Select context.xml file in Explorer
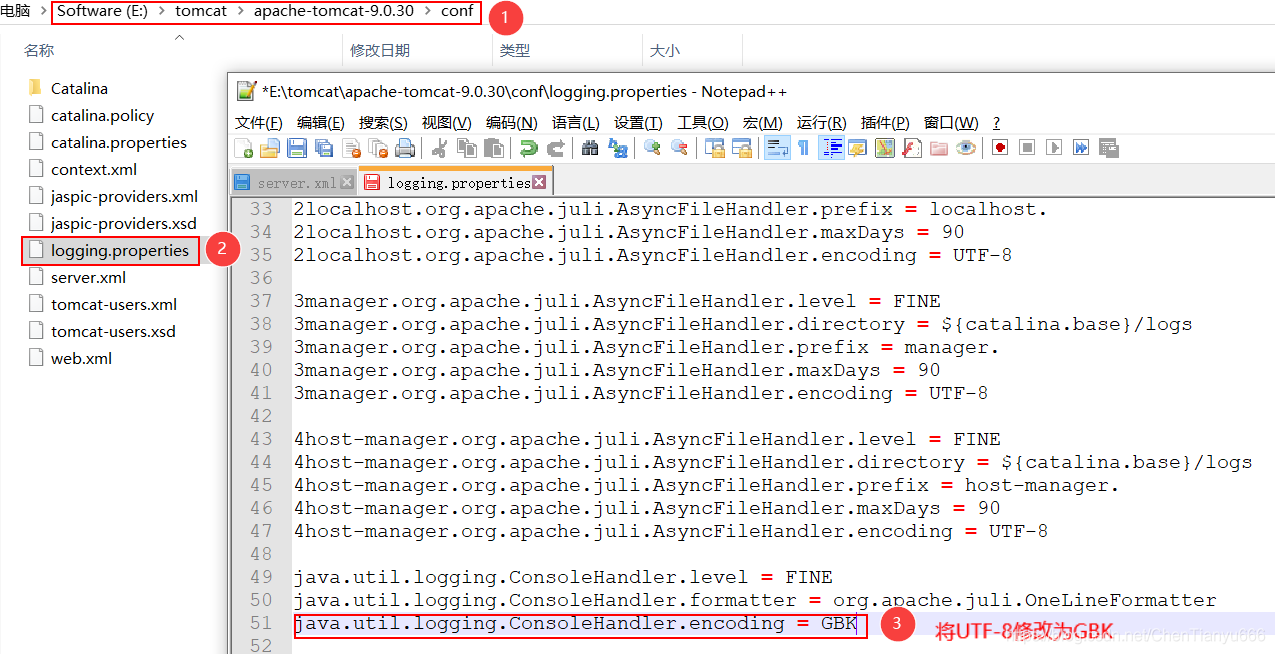Image resolution: width=1275 pixels, height=654 pixels. coord(94,169)
